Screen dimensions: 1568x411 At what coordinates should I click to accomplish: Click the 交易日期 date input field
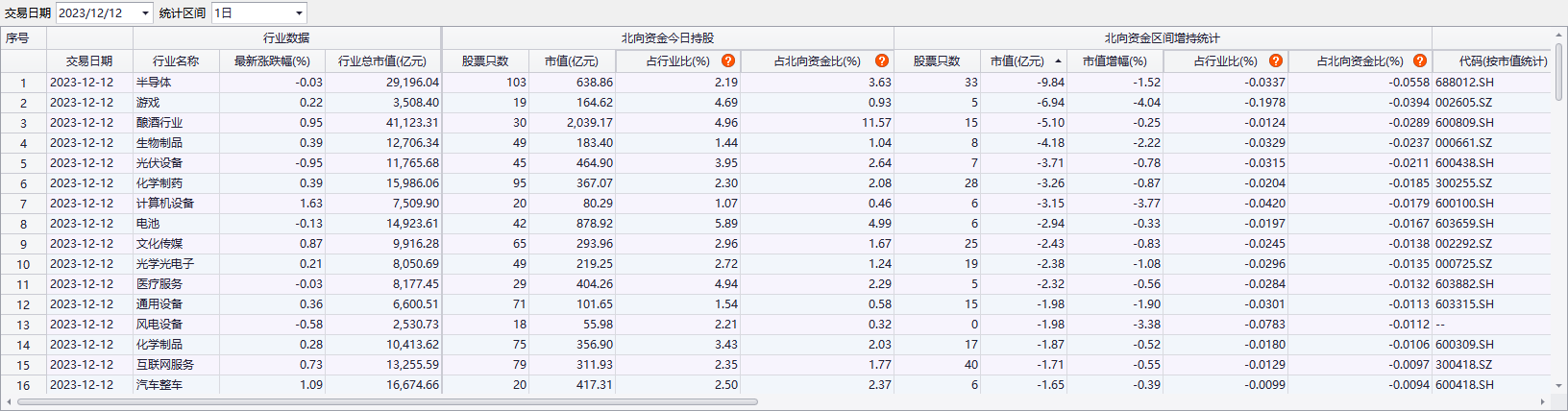[97, 13]
